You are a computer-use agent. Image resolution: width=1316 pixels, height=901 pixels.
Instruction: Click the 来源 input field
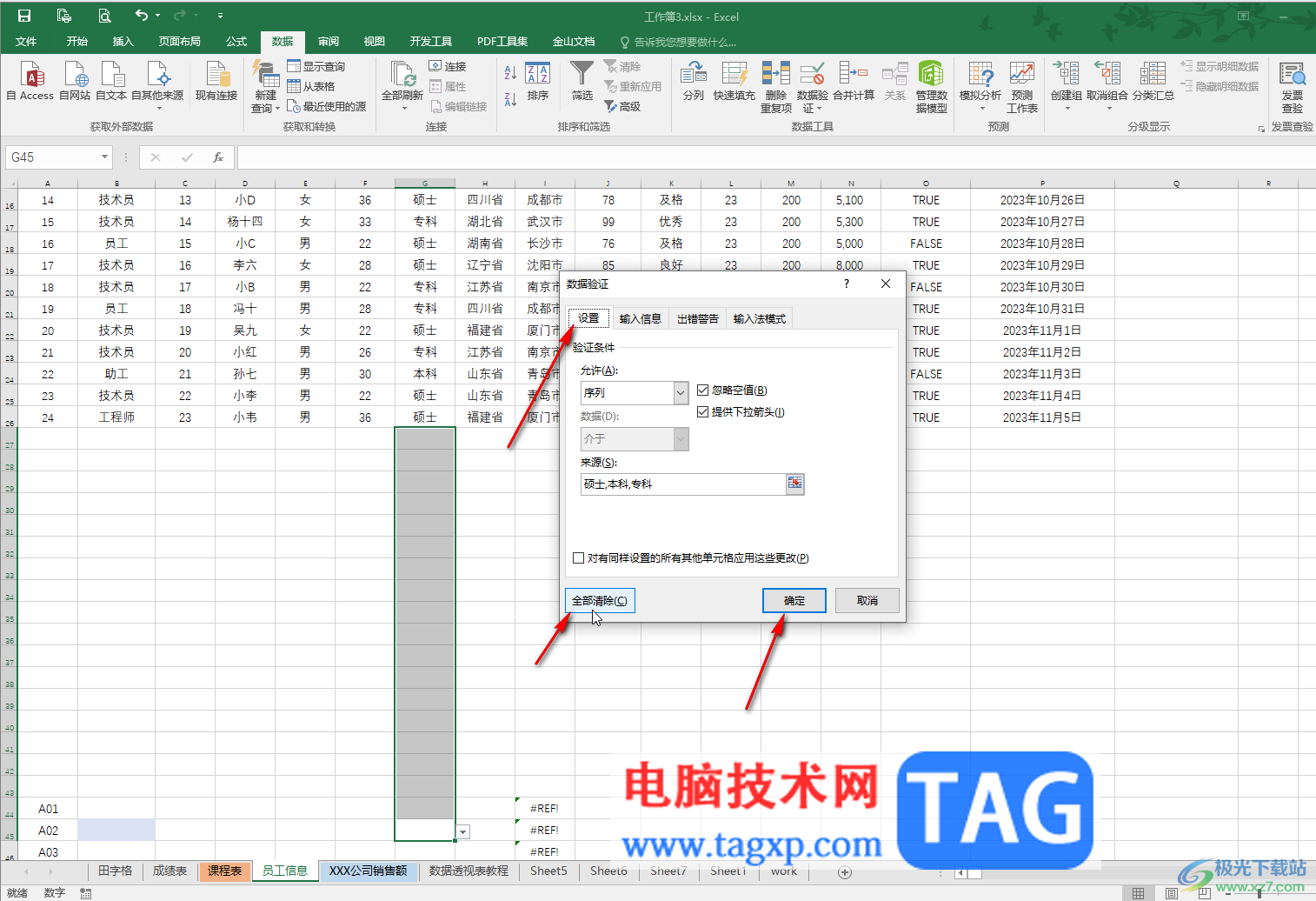click(683, 484)
